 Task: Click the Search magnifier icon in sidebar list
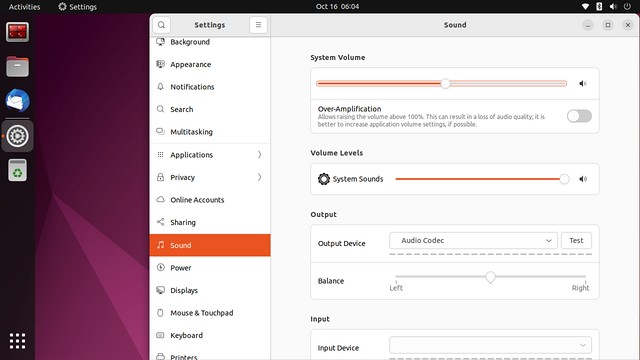click(160, 109)
